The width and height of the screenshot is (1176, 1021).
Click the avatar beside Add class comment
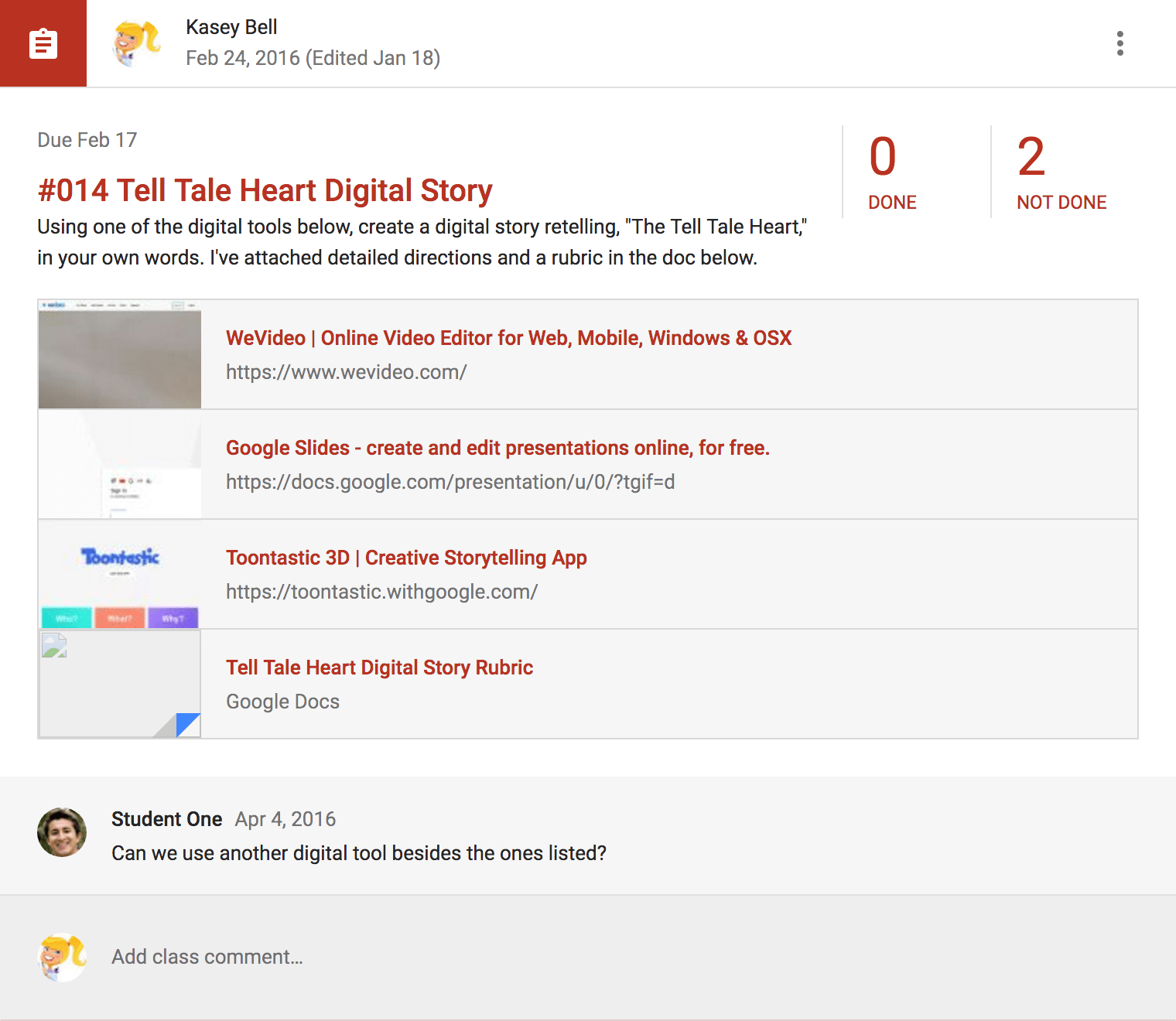coord(62,958)
